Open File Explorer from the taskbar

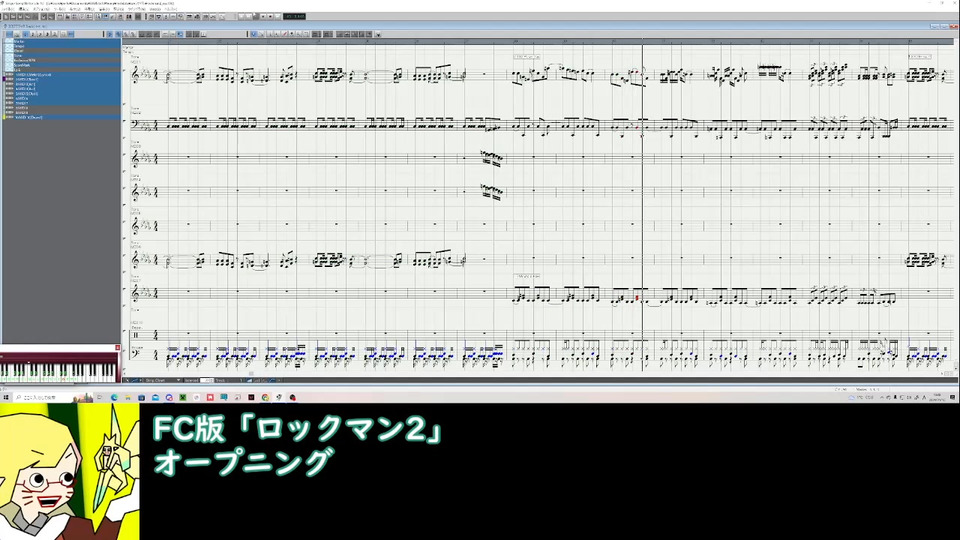128,397
